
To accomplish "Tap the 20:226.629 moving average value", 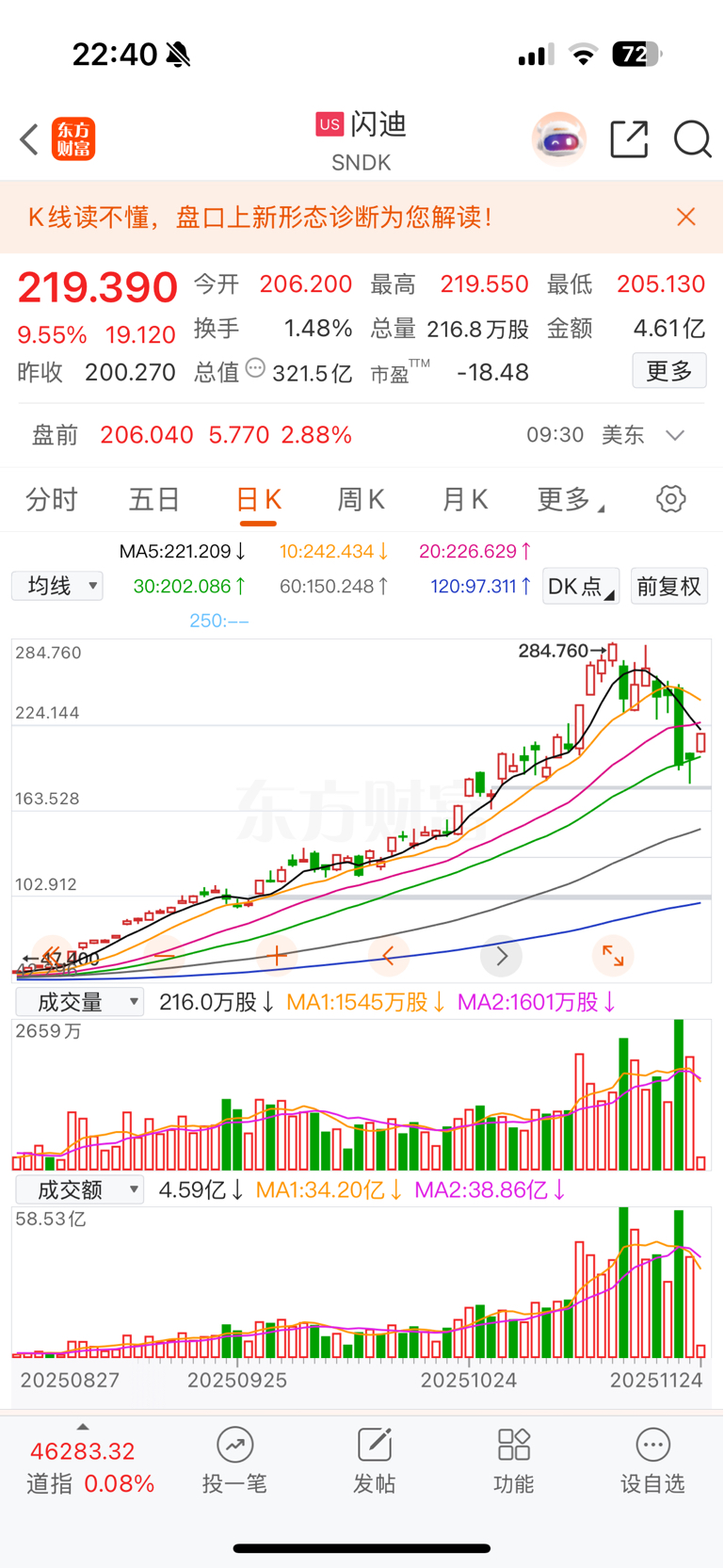I will 475,551.
